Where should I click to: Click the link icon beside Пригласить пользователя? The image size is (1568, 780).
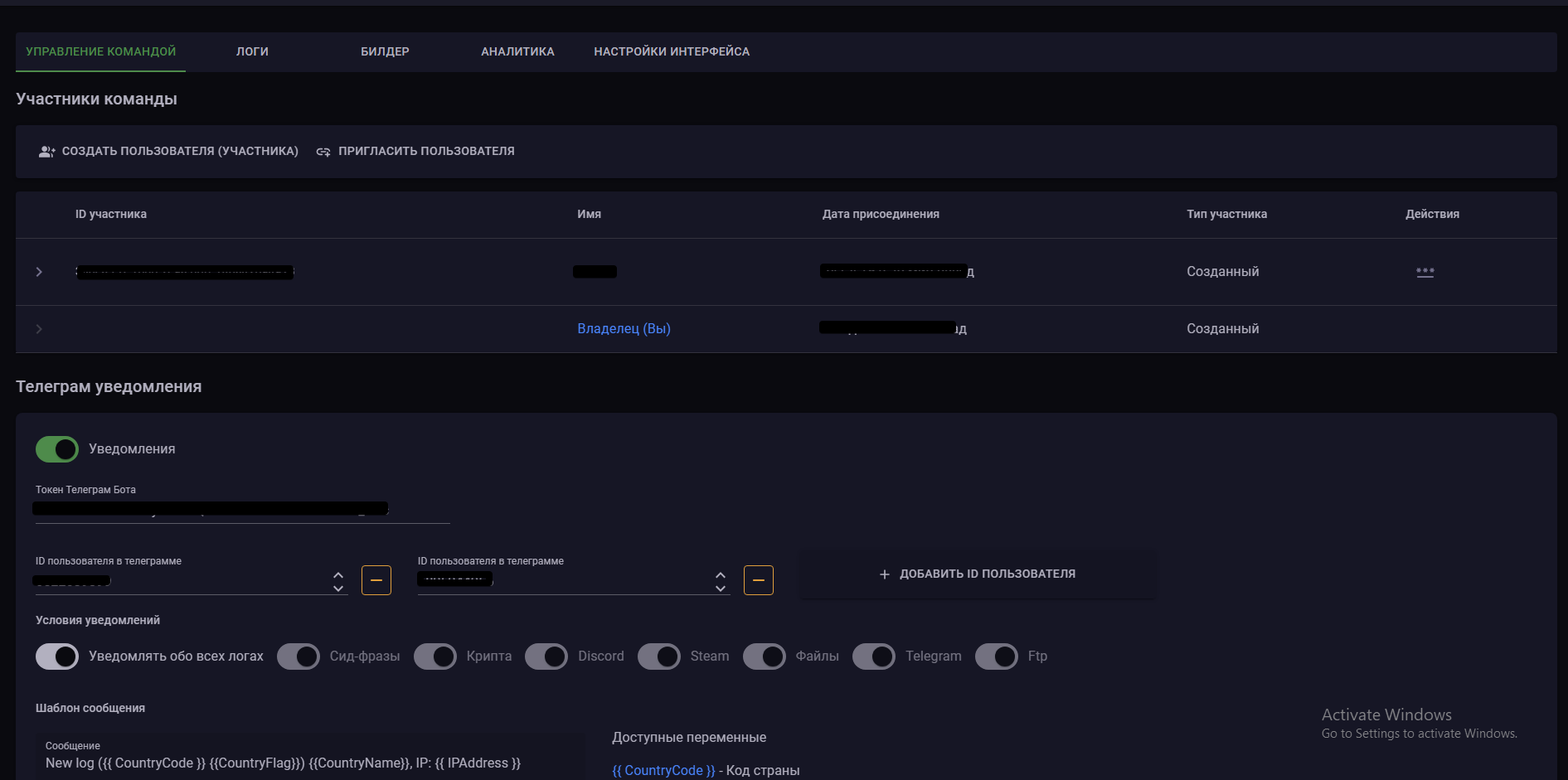tap(323, 152)
